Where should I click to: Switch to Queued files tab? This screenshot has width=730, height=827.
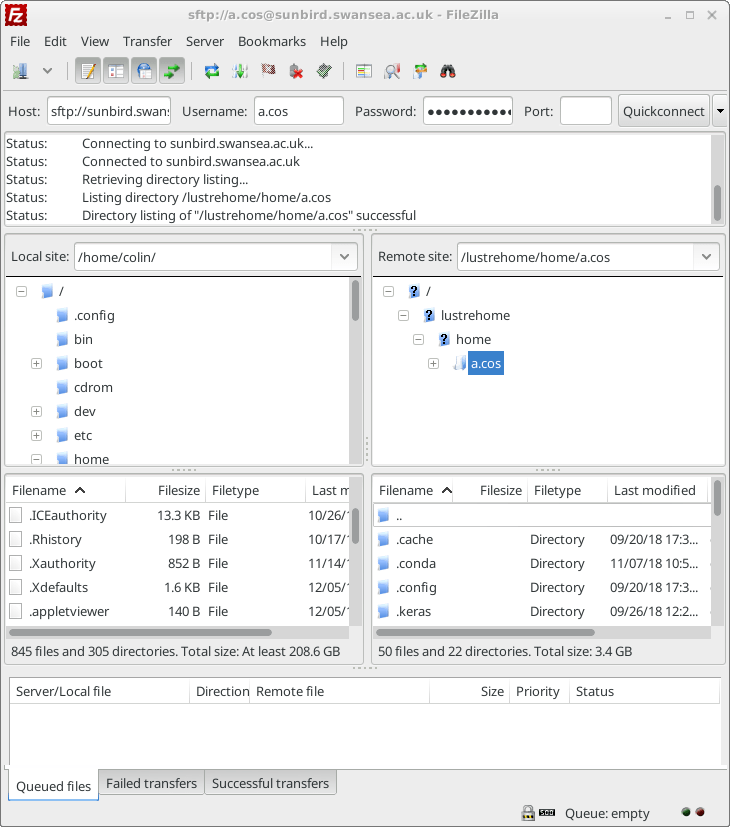pos(53,786)
